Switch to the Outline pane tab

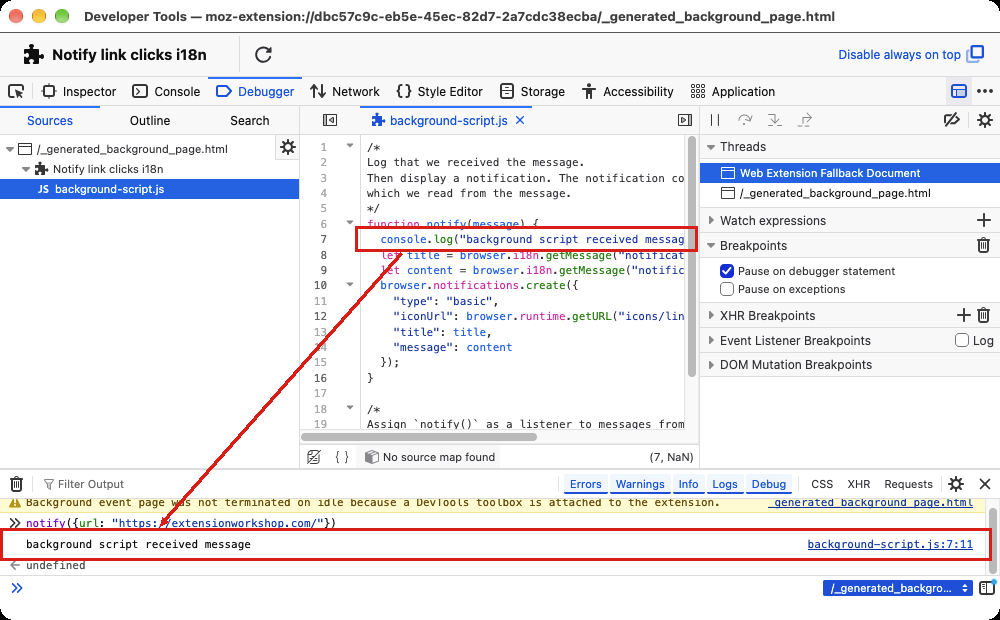(150, 121)
